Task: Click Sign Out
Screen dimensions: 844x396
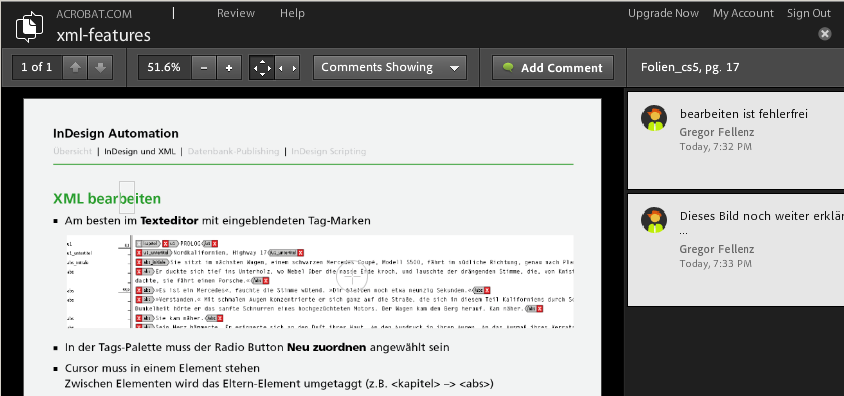Action: point(808,13)
